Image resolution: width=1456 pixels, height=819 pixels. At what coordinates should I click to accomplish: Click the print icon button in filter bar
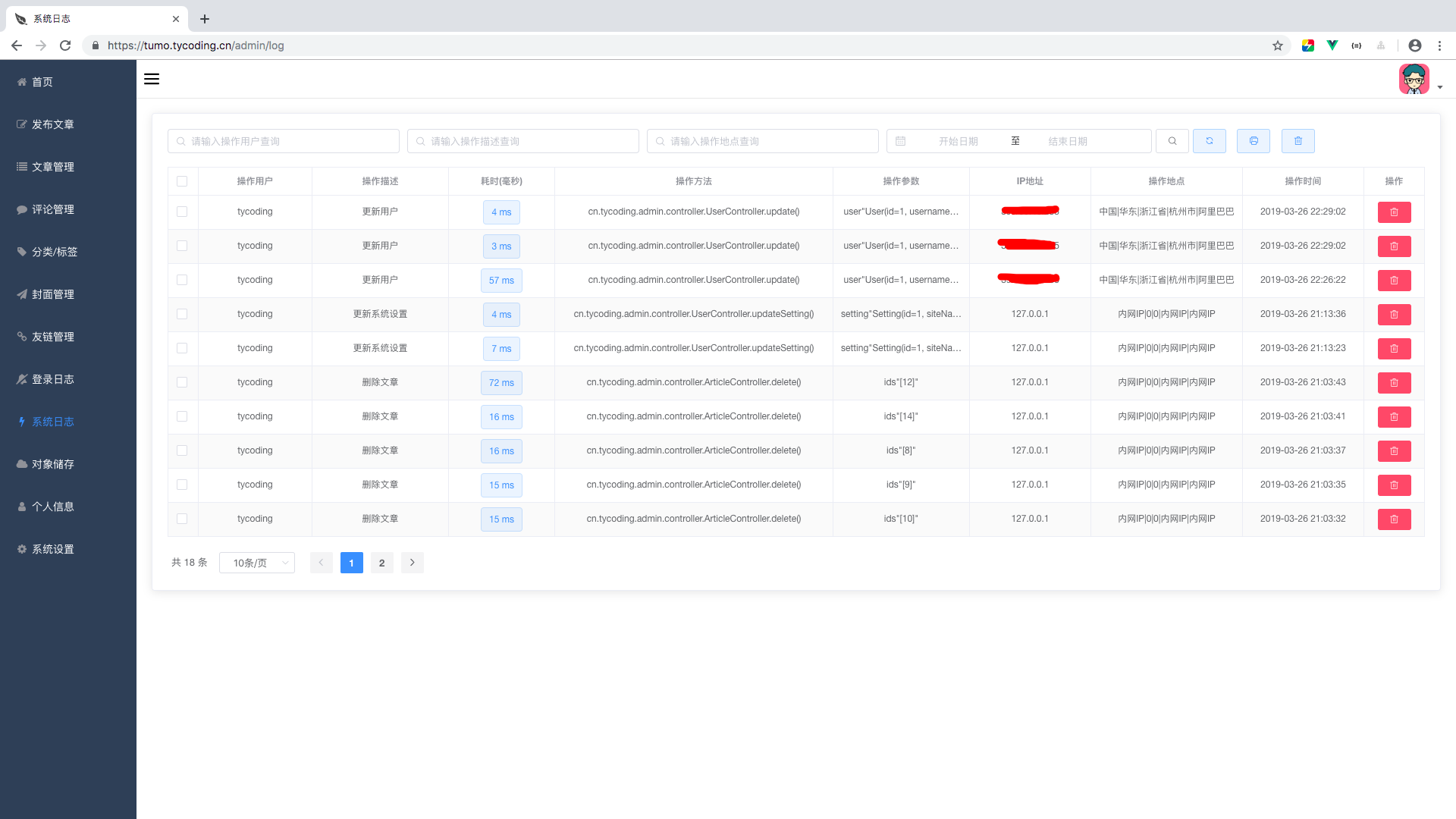coord(1254,141)
